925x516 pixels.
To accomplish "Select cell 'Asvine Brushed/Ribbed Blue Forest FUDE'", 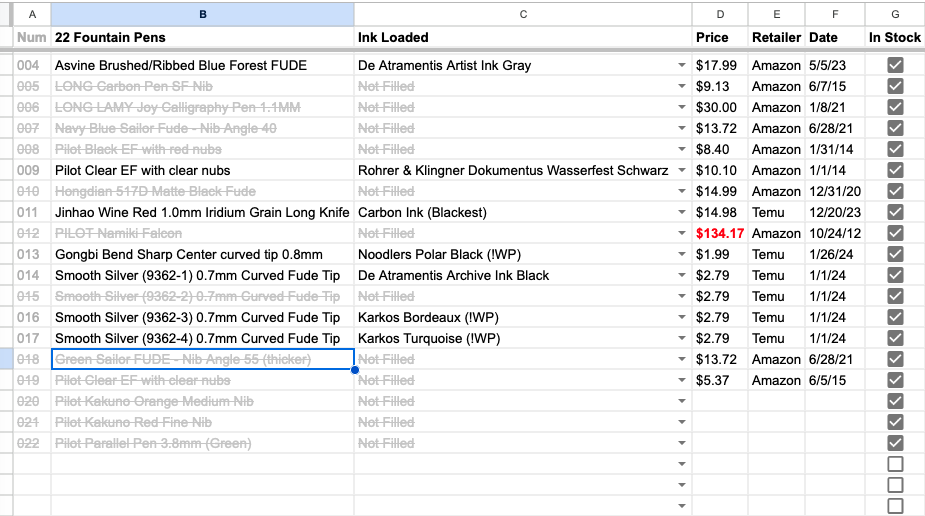I will pyautogui.click(x=202, y=65).
